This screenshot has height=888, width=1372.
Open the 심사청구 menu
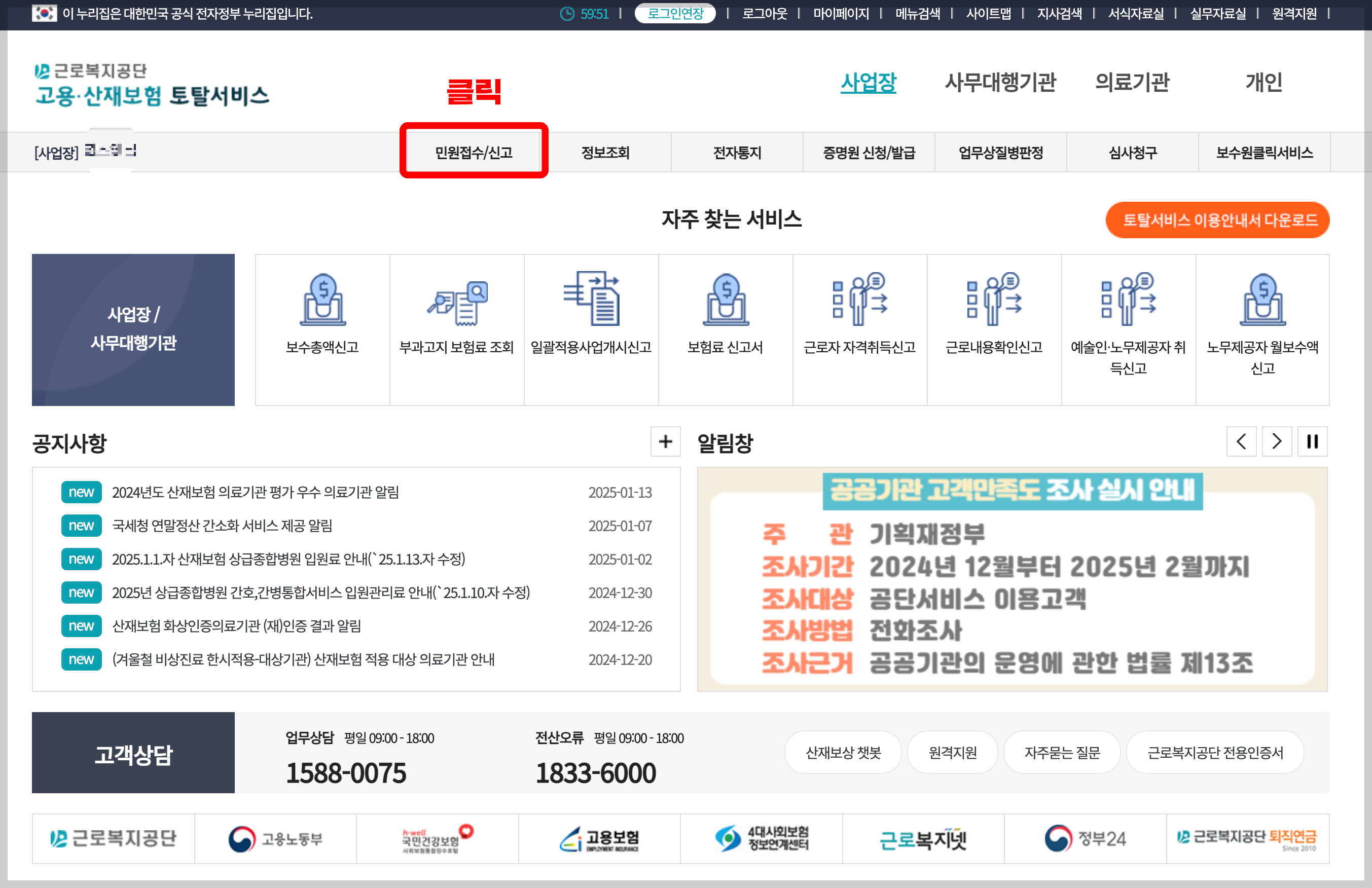(x=1133, y=152)
